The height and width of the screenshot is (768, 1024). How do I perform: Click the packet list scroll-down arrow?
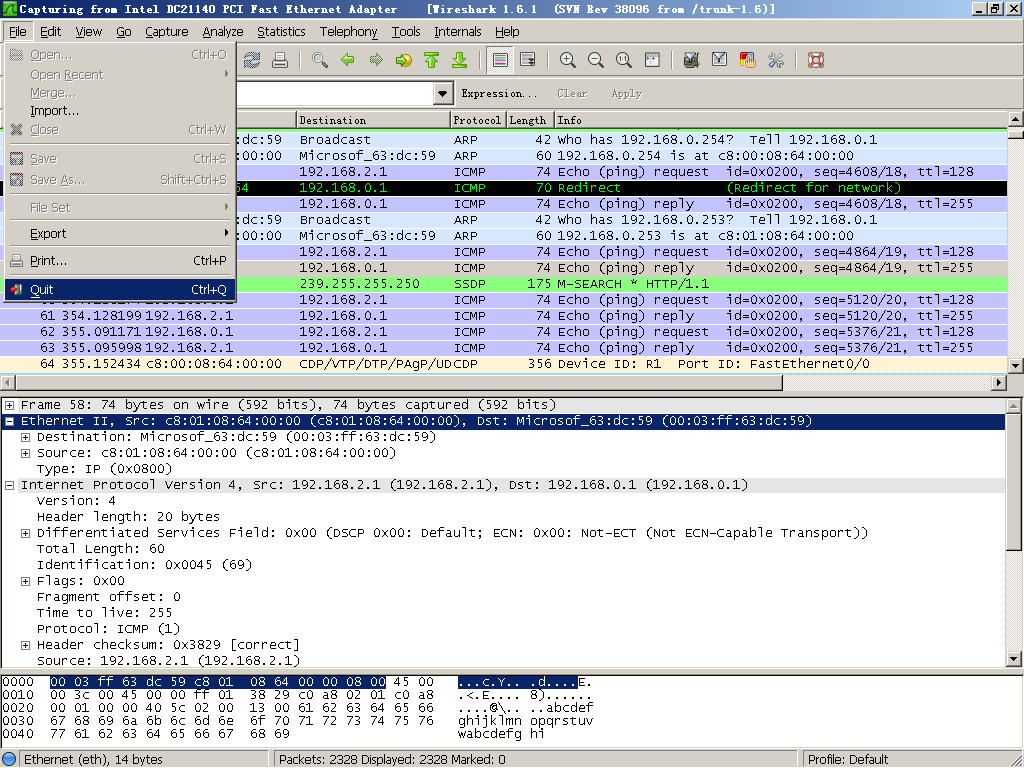coord(1015,366)
